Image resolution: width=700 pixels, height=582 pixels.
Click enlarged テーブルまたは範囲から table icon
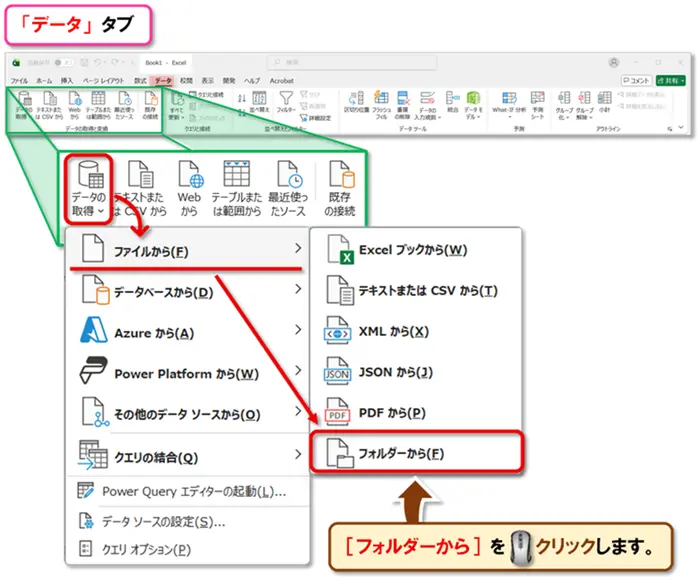coord(236,174)
